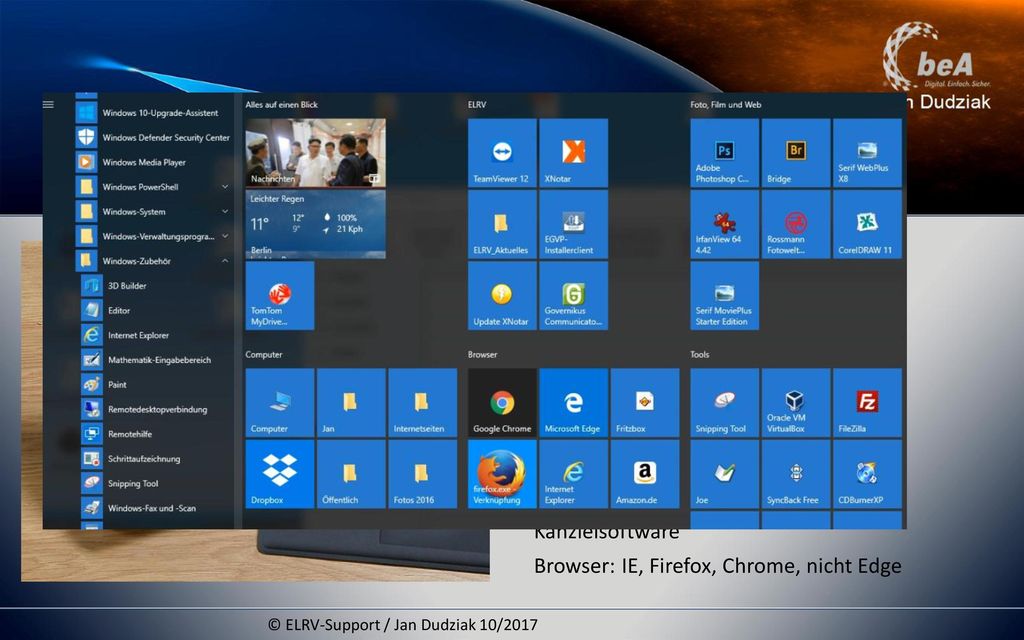Open the Berlin weather tile
Image resolution: width=1024 pixels, height=640 pixels.
click(315, 224)
